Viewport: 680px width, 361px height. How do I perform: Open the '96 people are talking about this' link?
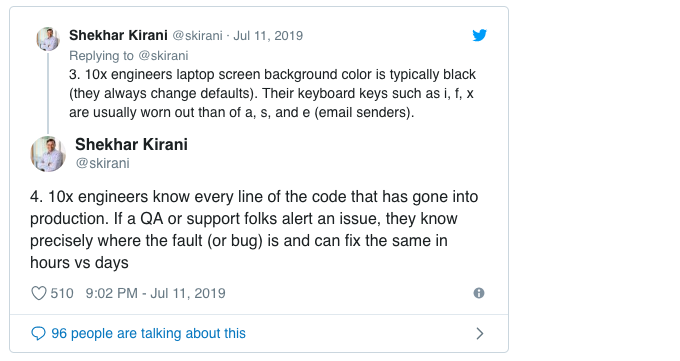click(148, 333)
